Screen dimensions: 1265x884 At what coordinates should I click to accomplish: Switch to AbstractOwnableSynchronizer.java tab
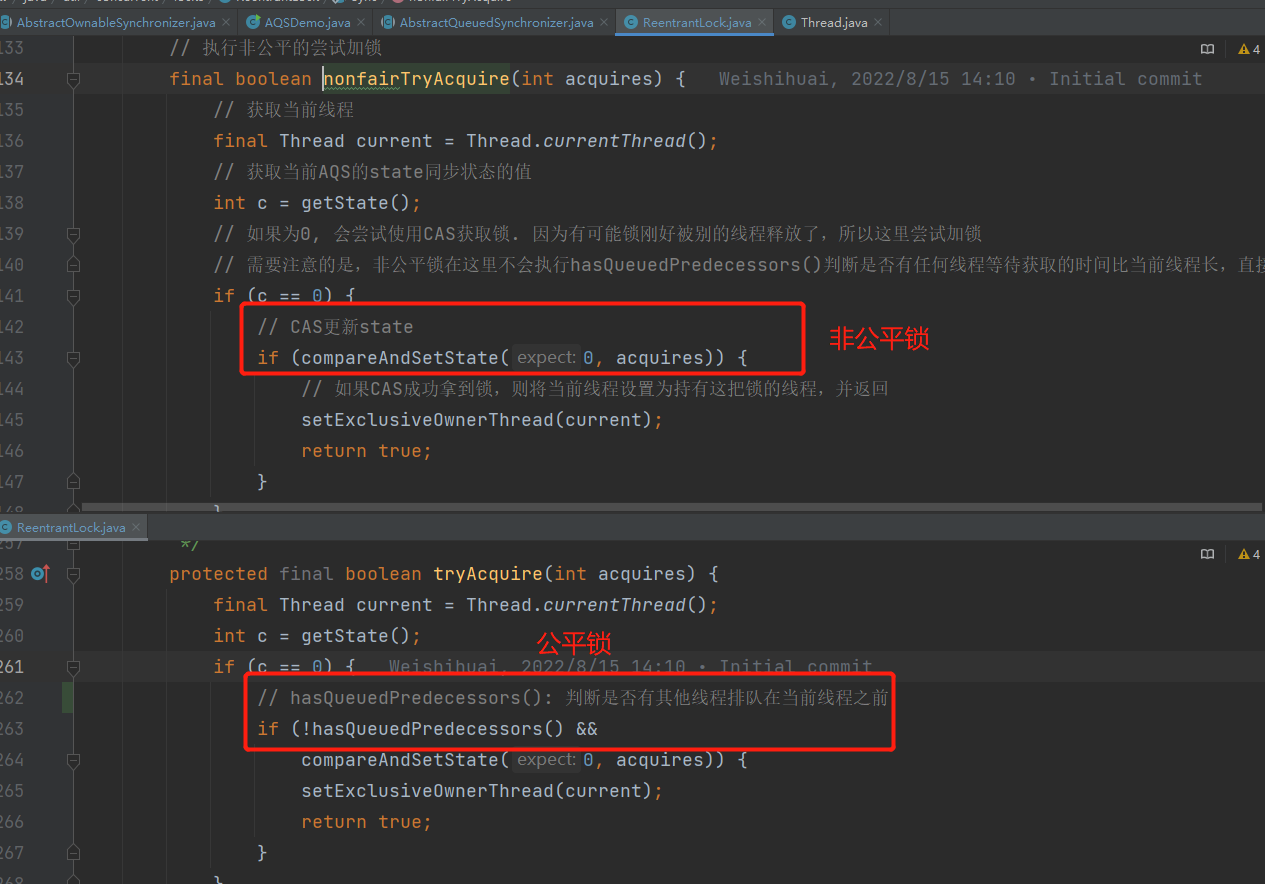point(115,22)
